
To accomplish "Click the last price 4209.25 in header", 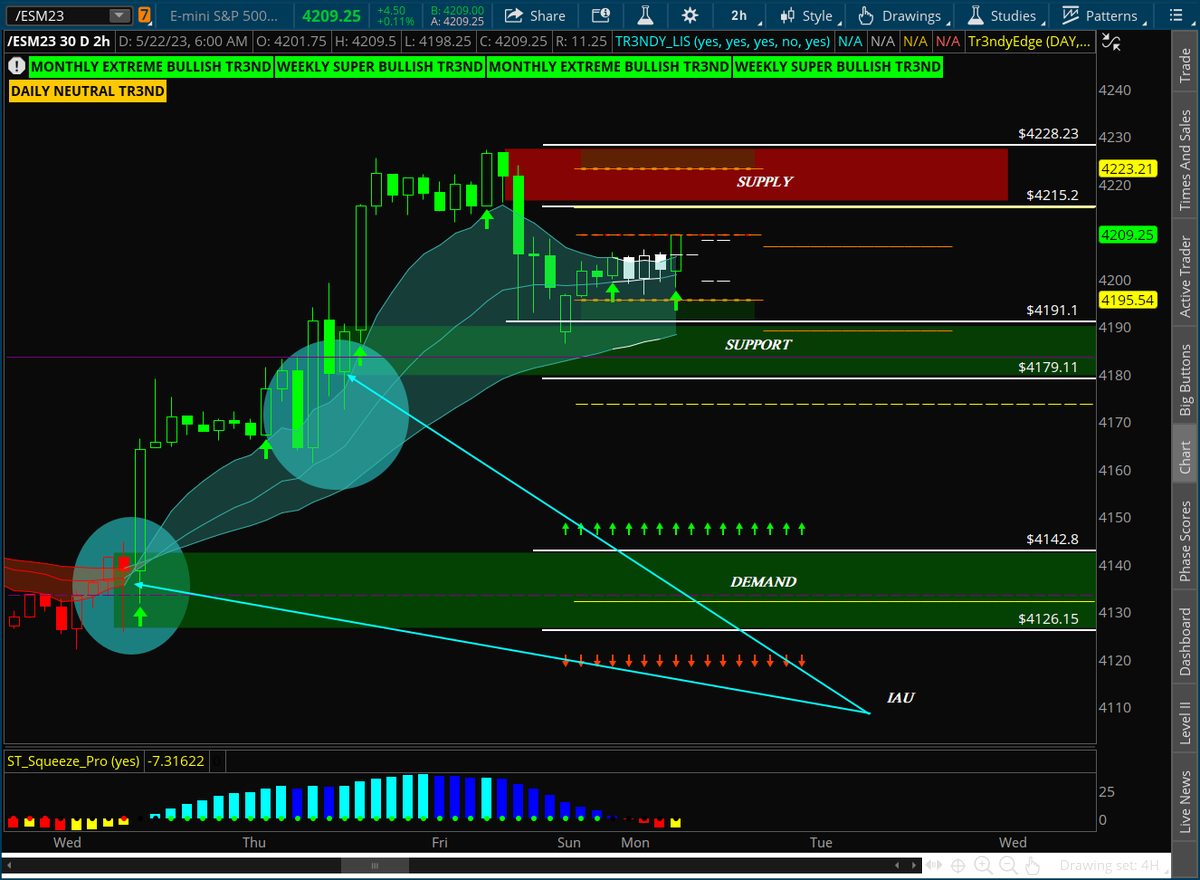I will click(x=332, y=16).
